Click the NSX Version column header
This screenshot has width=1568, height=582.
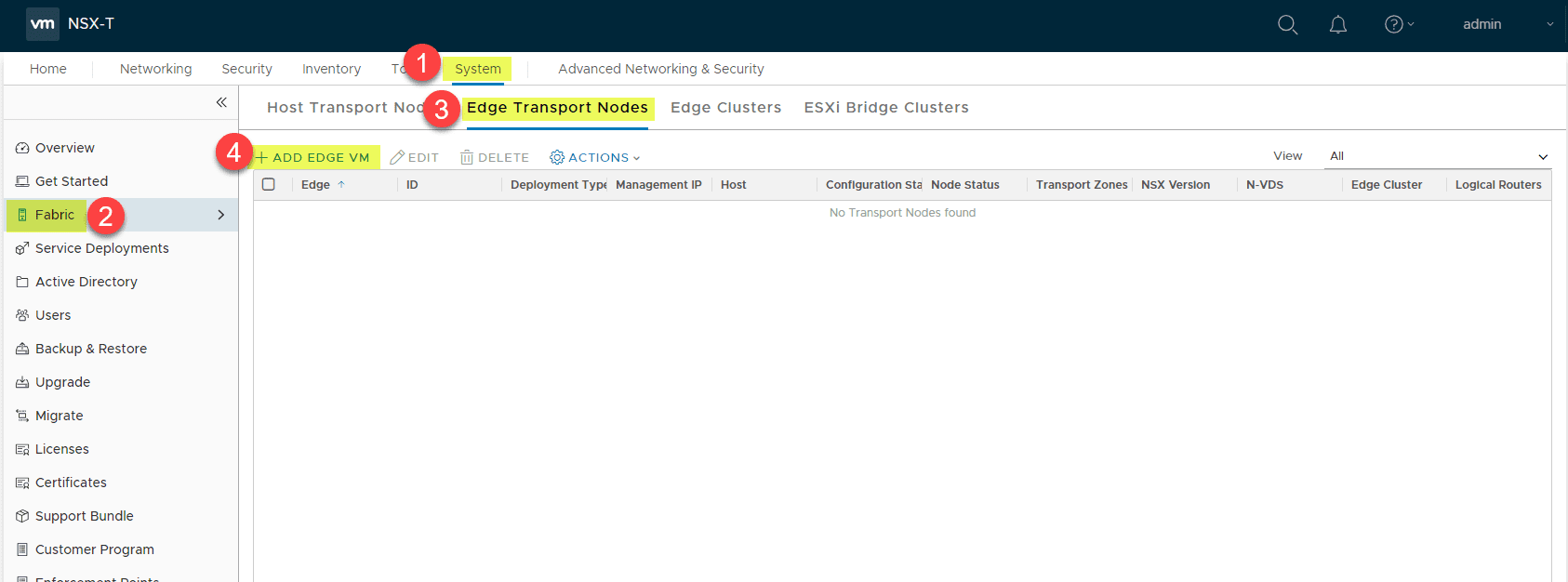coord(1176,185)
